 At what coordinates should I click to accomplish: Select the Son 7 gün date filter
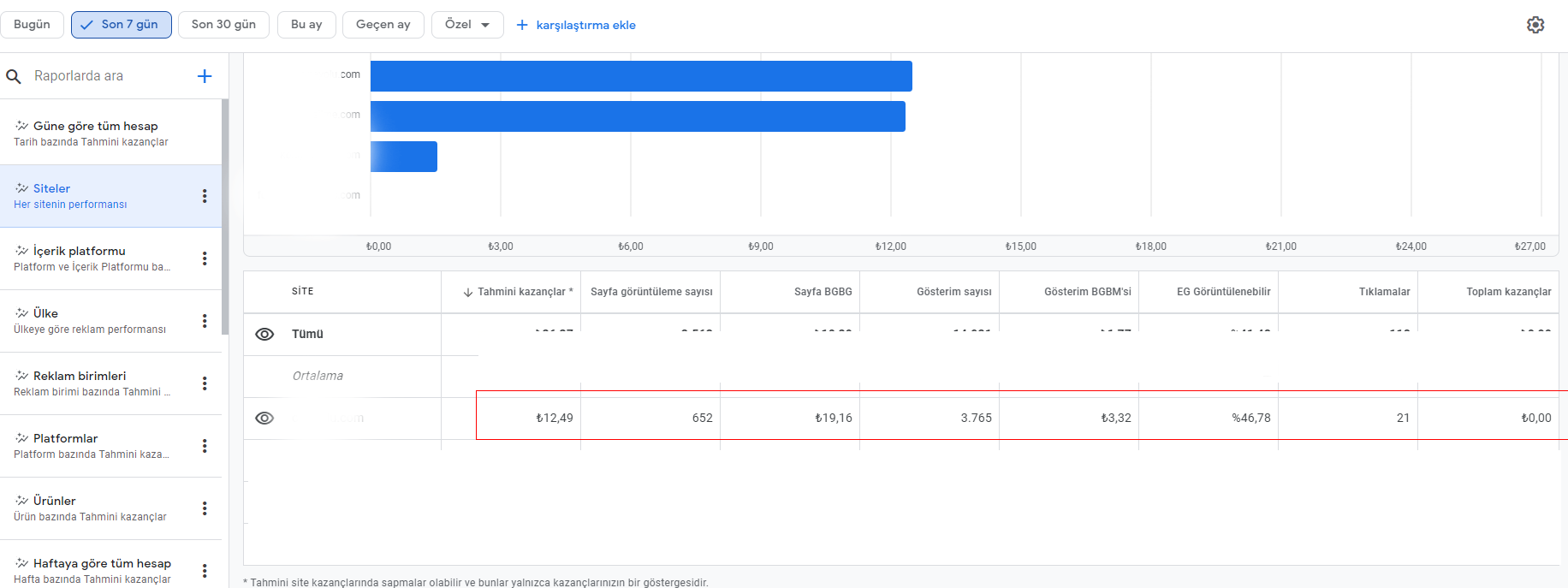[x=122, y=24]
